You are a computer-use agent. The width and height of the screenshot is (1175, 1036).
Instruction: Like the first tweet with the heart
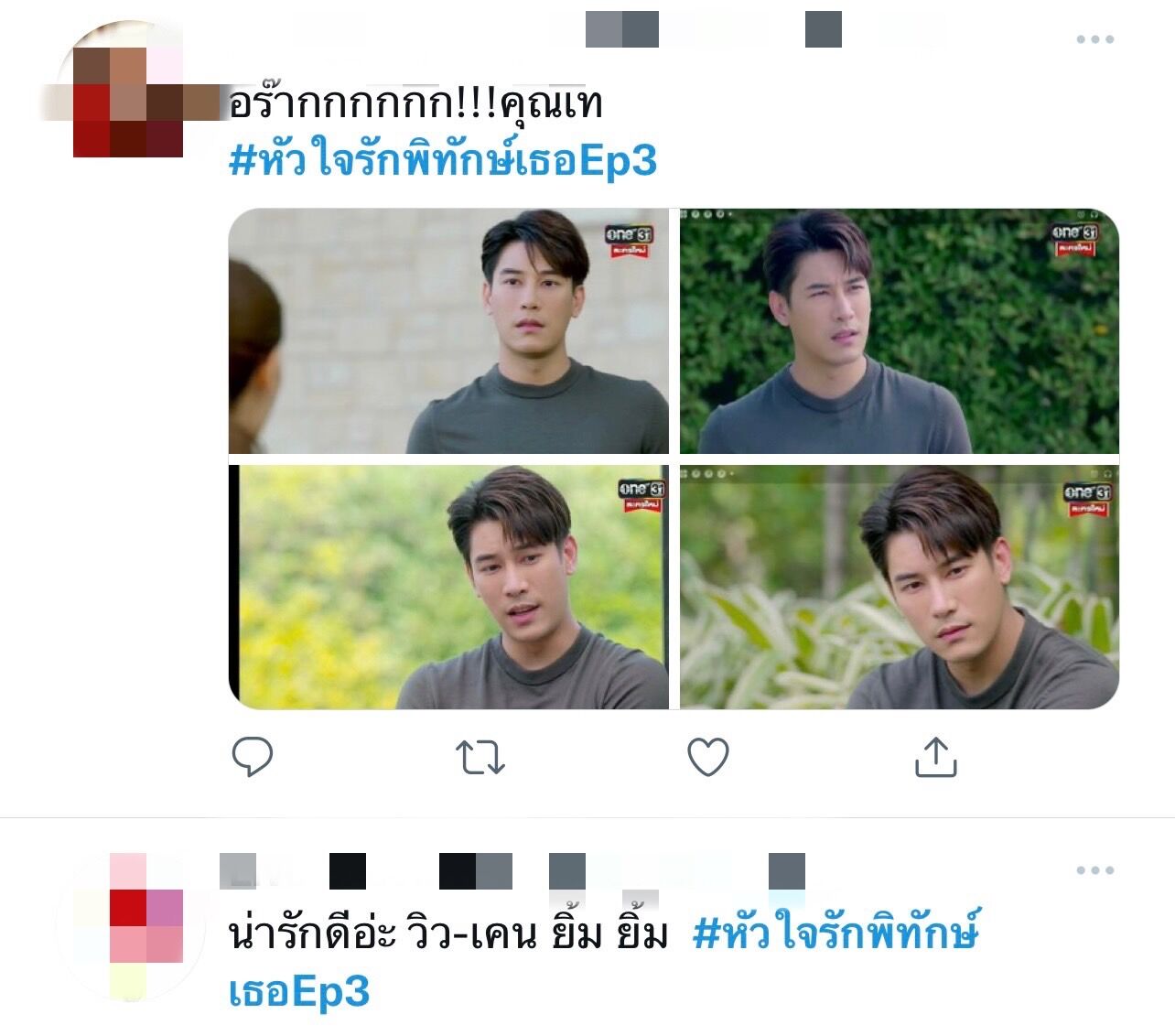[x=707, y=757]
